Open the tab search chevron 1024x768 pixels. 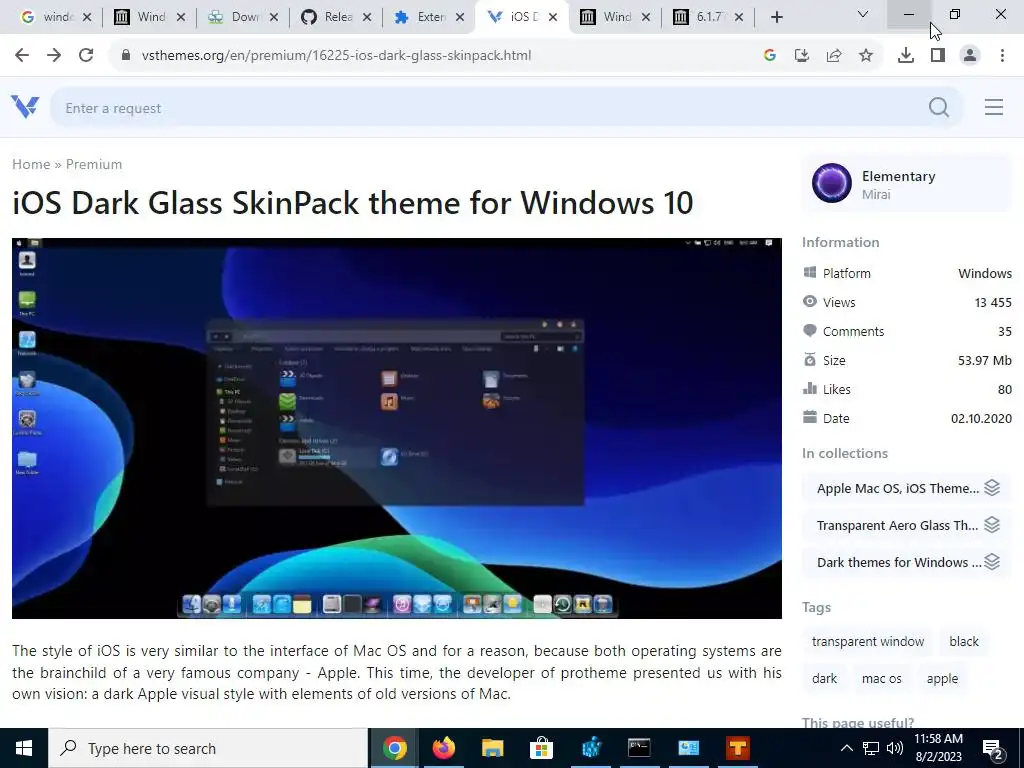tap(862, 14)
